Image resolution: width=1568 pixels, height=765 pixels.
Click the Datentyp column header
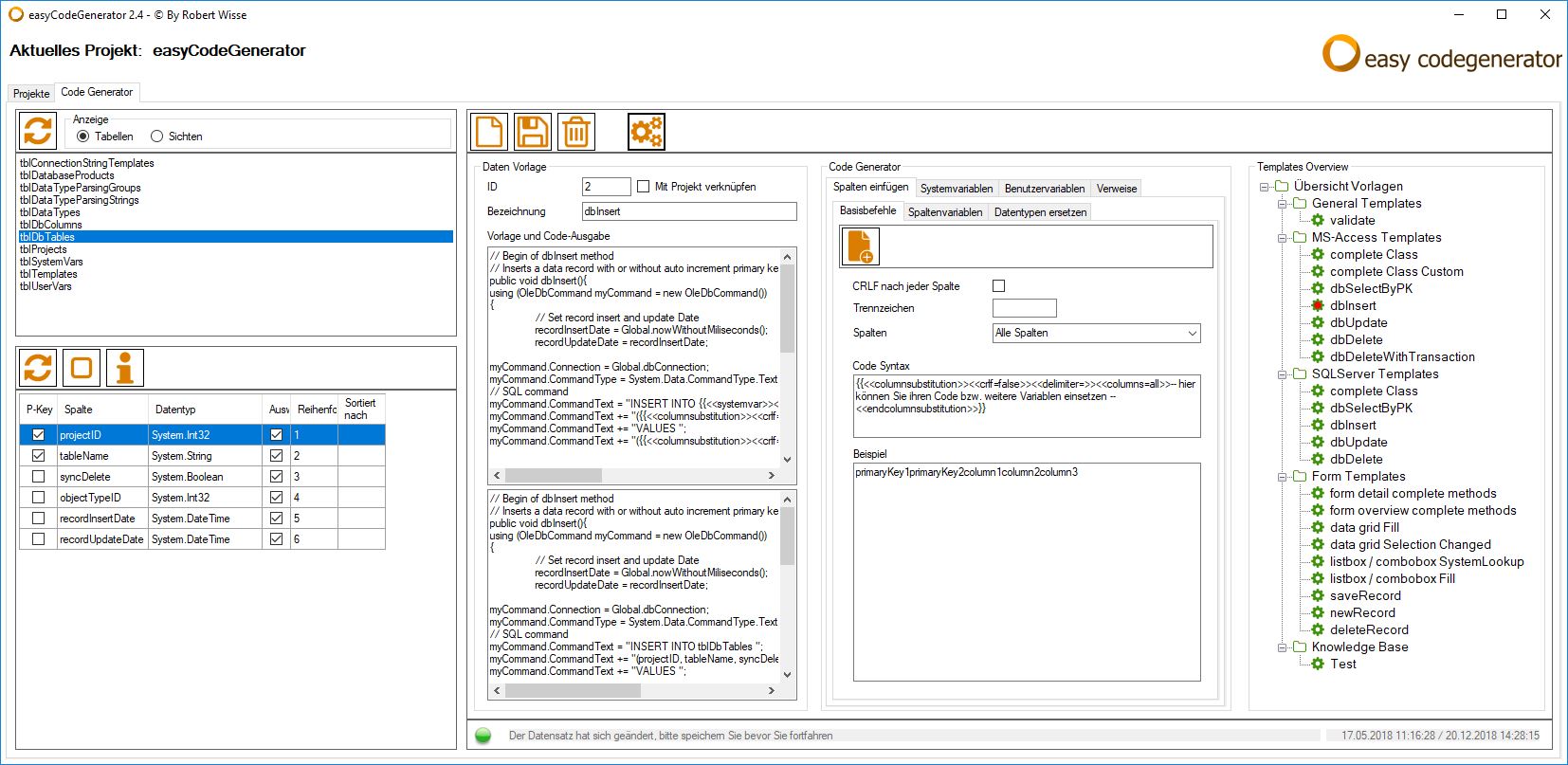(x=206, y=410)
